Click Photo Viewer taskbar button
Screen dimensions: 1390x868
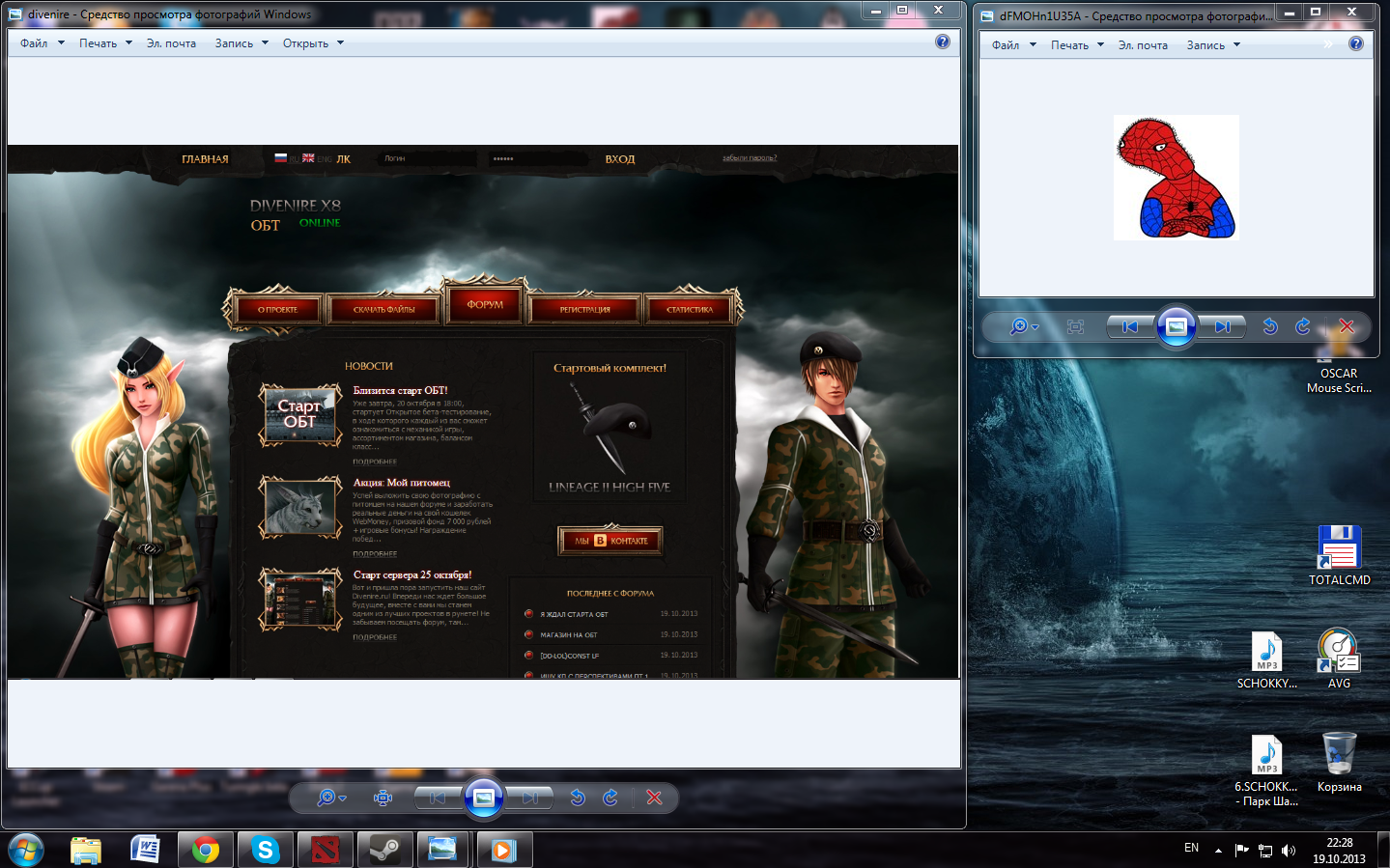click(x=443, y=850)
